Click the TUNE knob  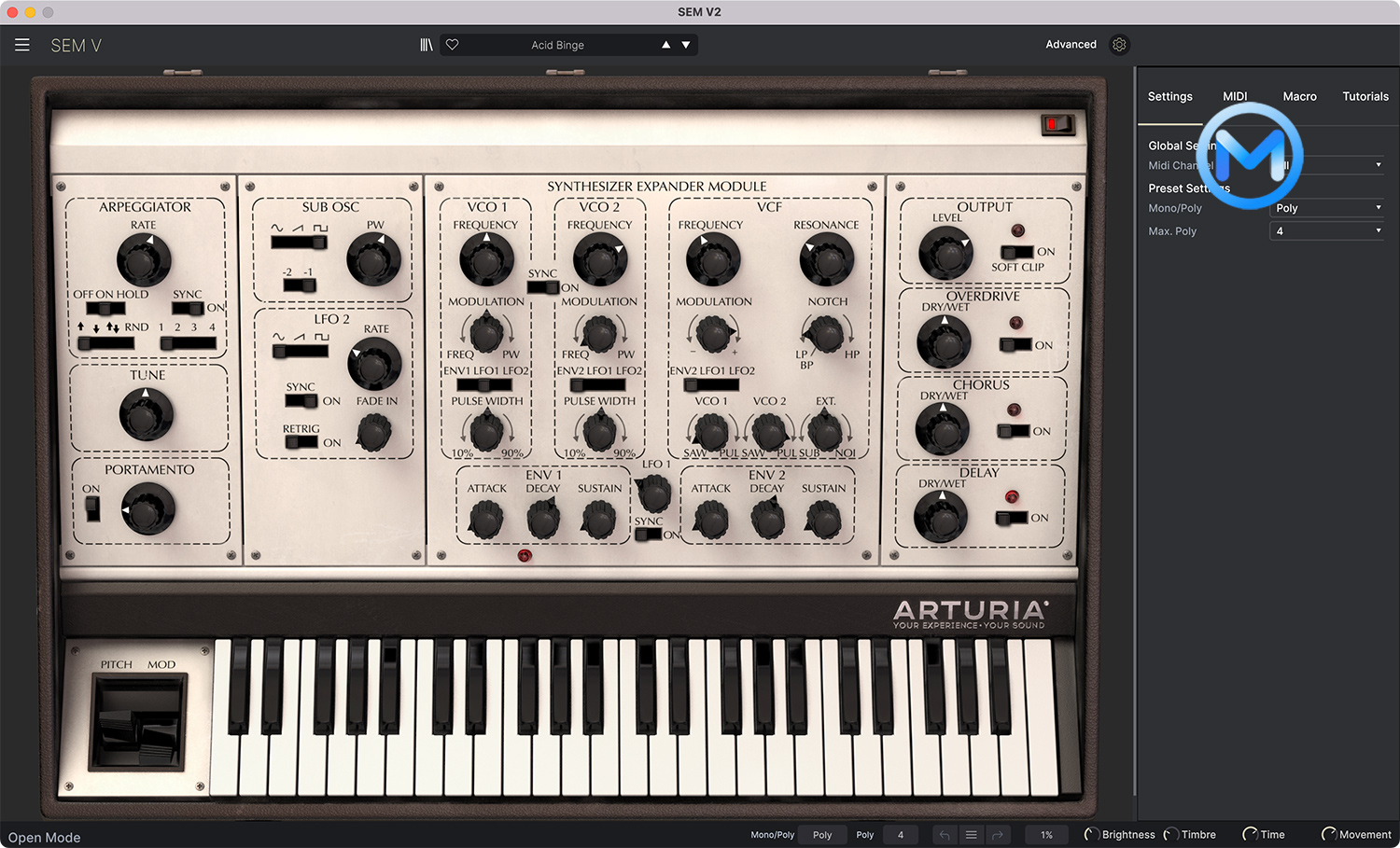pos(147,414)
